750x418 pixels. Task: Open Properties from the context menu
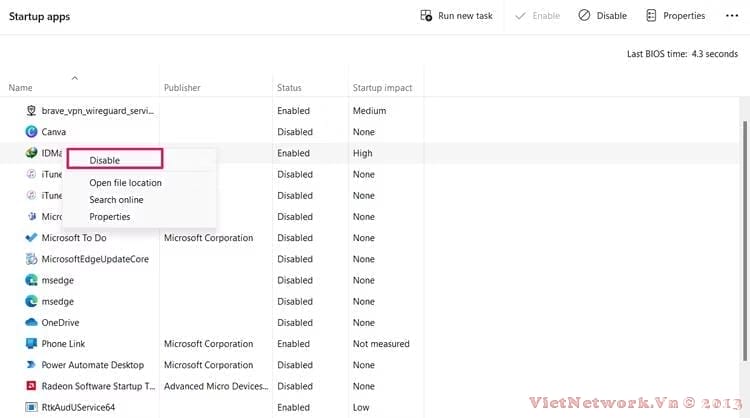pyautogui.click(x=109, y=217)
